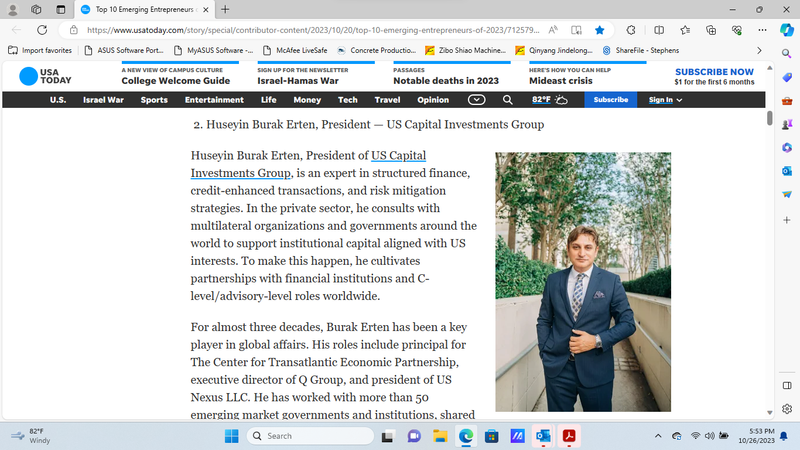
Task: Click the page vertical scrollbar thumb
Action: tap(769, 118)
